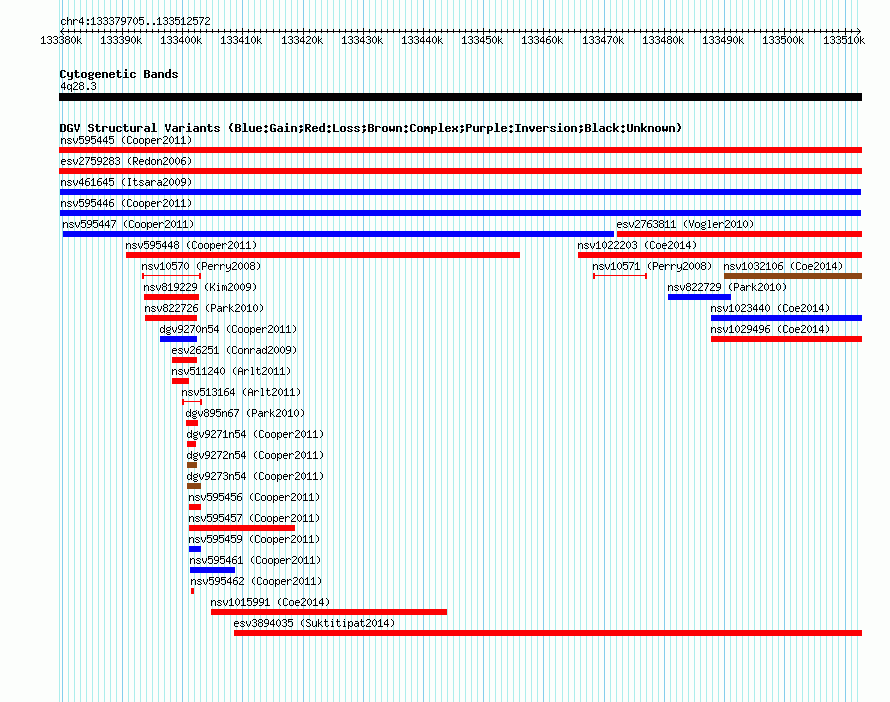
Task: Select nsv595457 (Cooper2011) label
Action: point(254,518)
